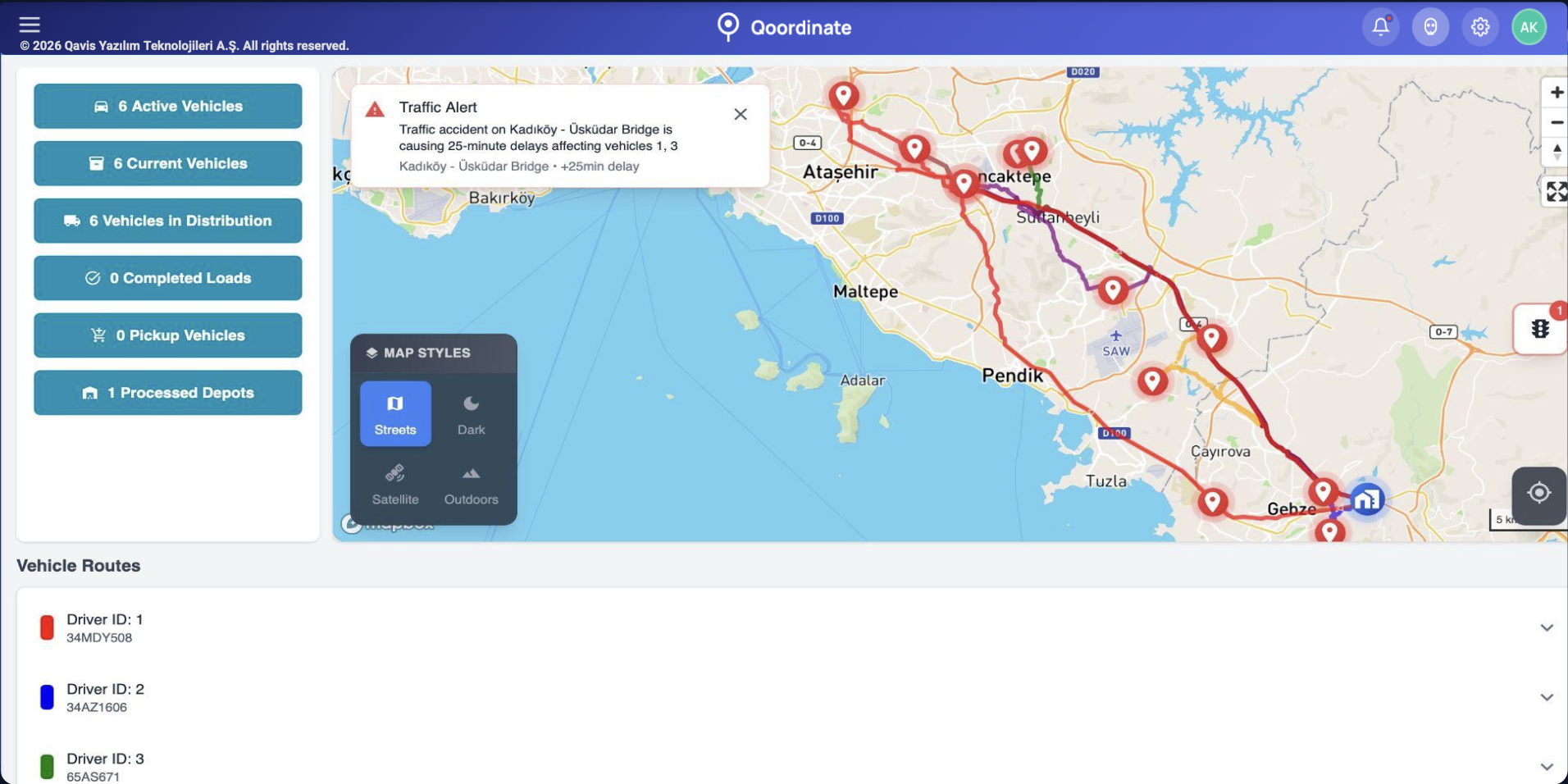Zoom in on the map
Screen dimensions: 1568x784
click(1556, 93)
